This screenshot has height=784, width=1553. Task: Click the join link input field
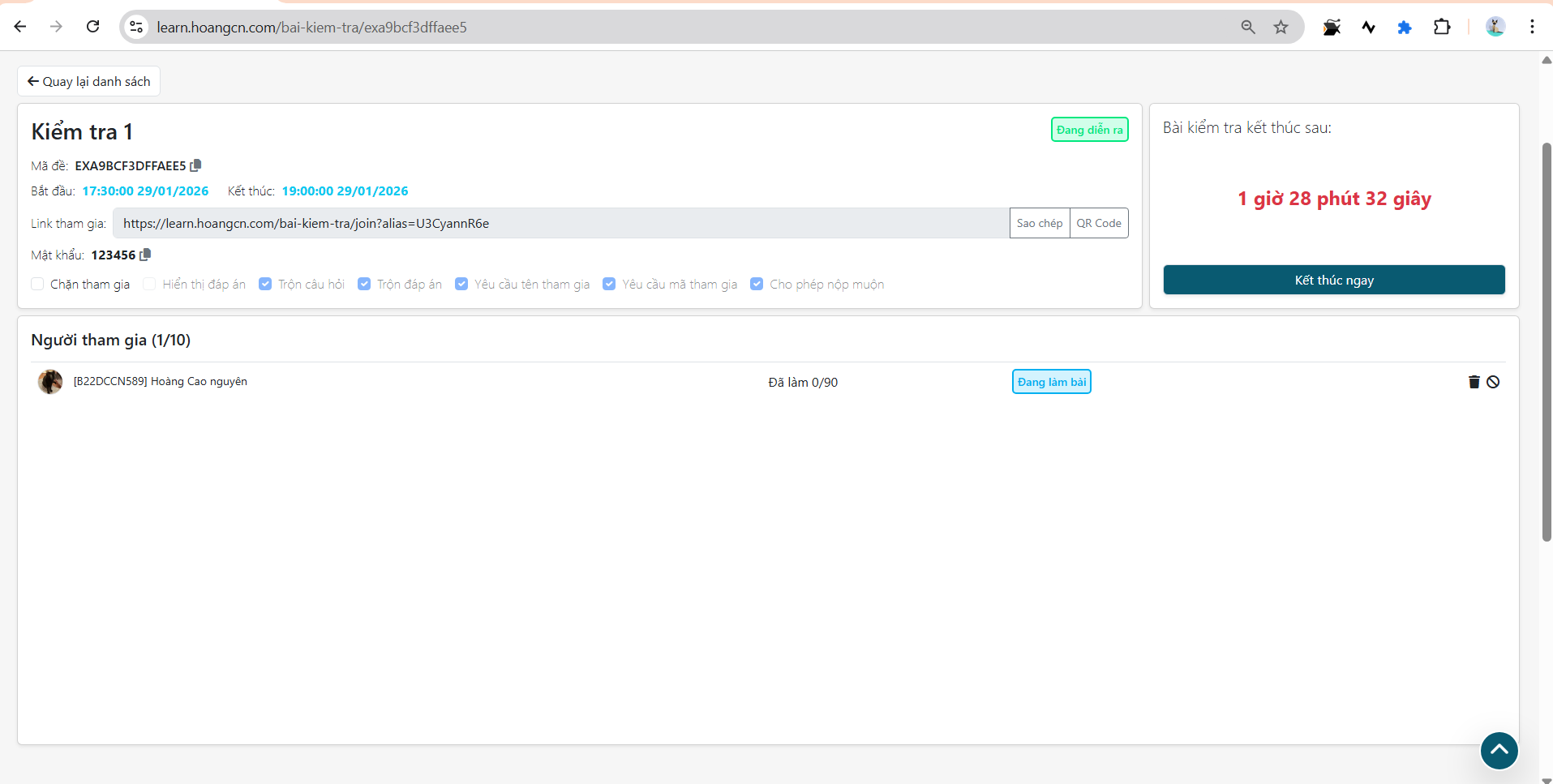click(x=560, y=223)
